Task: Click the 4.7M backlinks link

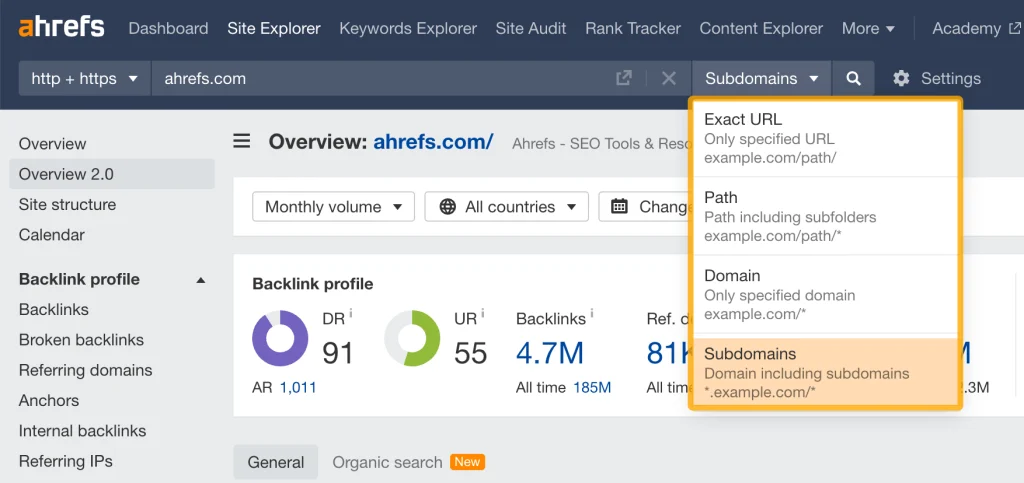Action: coord(550,352)
